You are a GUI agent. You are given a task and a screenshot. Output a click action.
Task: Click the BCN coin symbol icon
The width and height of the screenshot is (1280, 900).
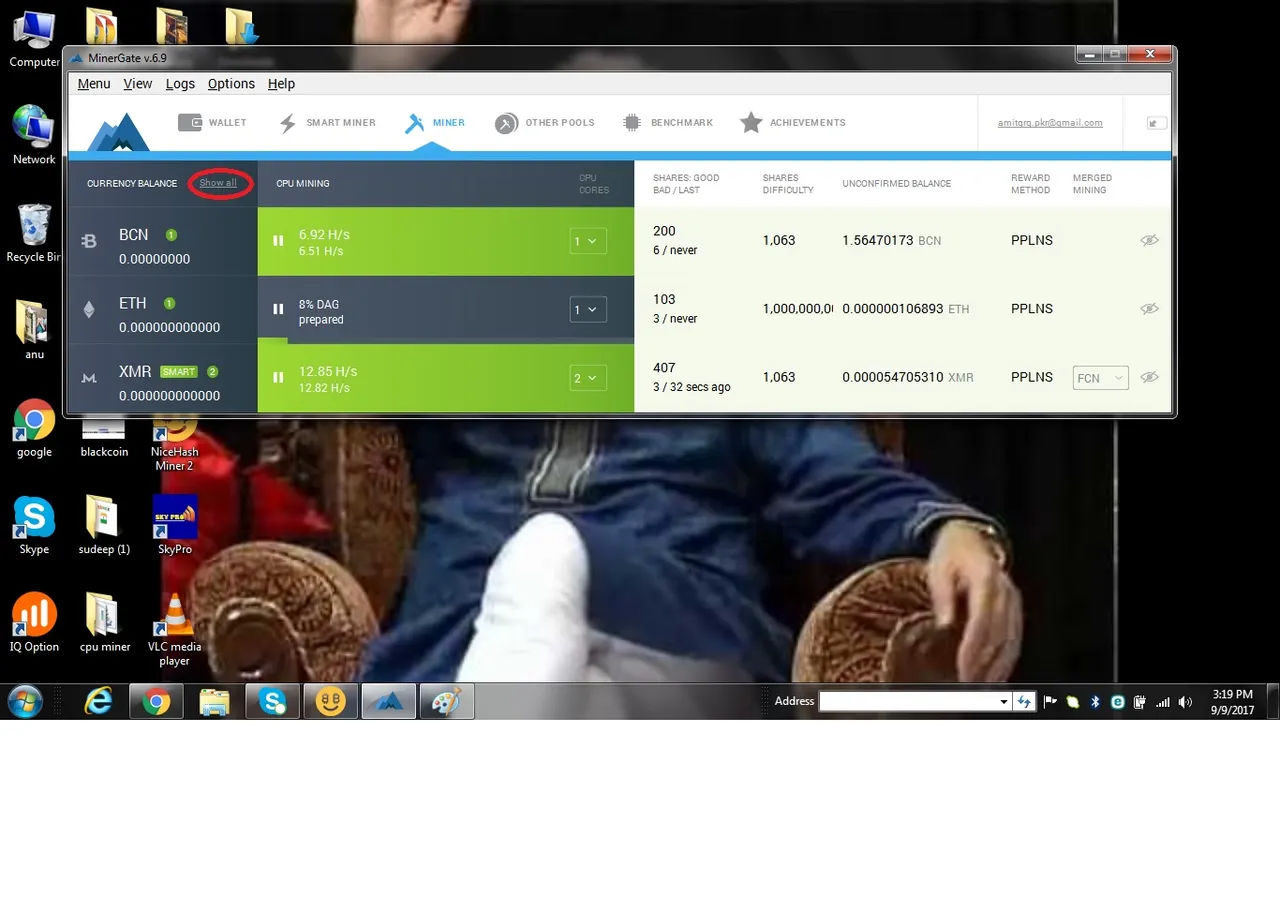pyautogui.click(x=89, y=241)
